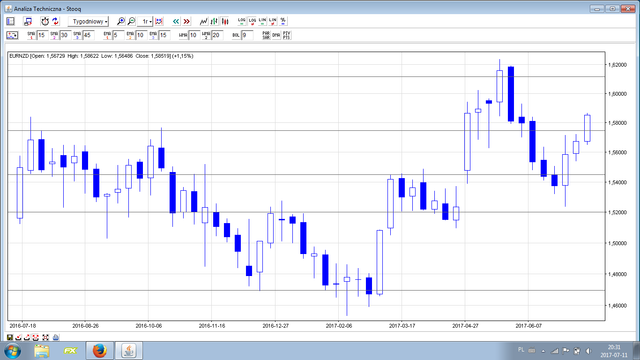Switch to bar (OHLC) chart style

[x=214, y=21]
